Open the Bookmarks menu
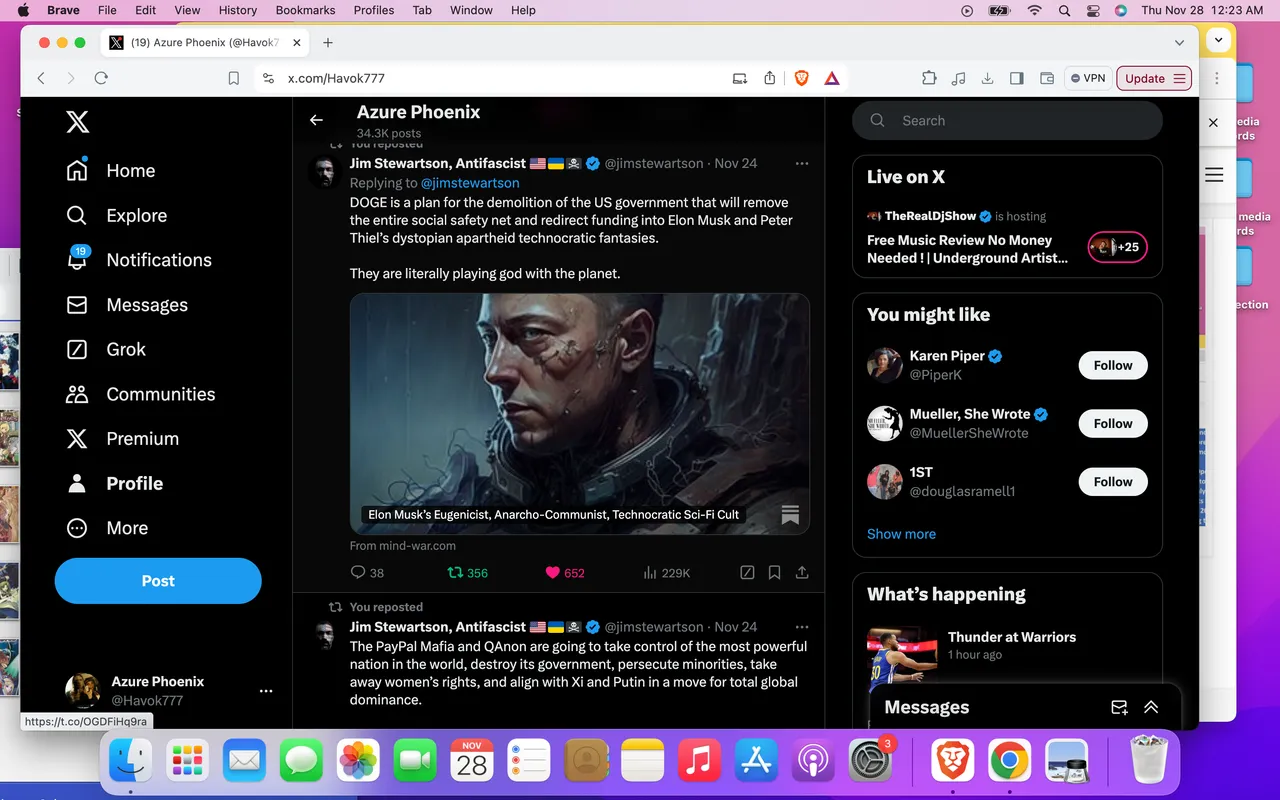1280x800 pixels. click(x=306, y=10)
